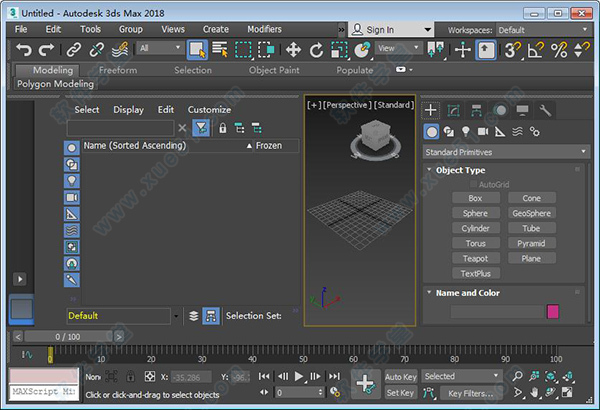Choose Rectangular Selection Region icon

[243, 50]
